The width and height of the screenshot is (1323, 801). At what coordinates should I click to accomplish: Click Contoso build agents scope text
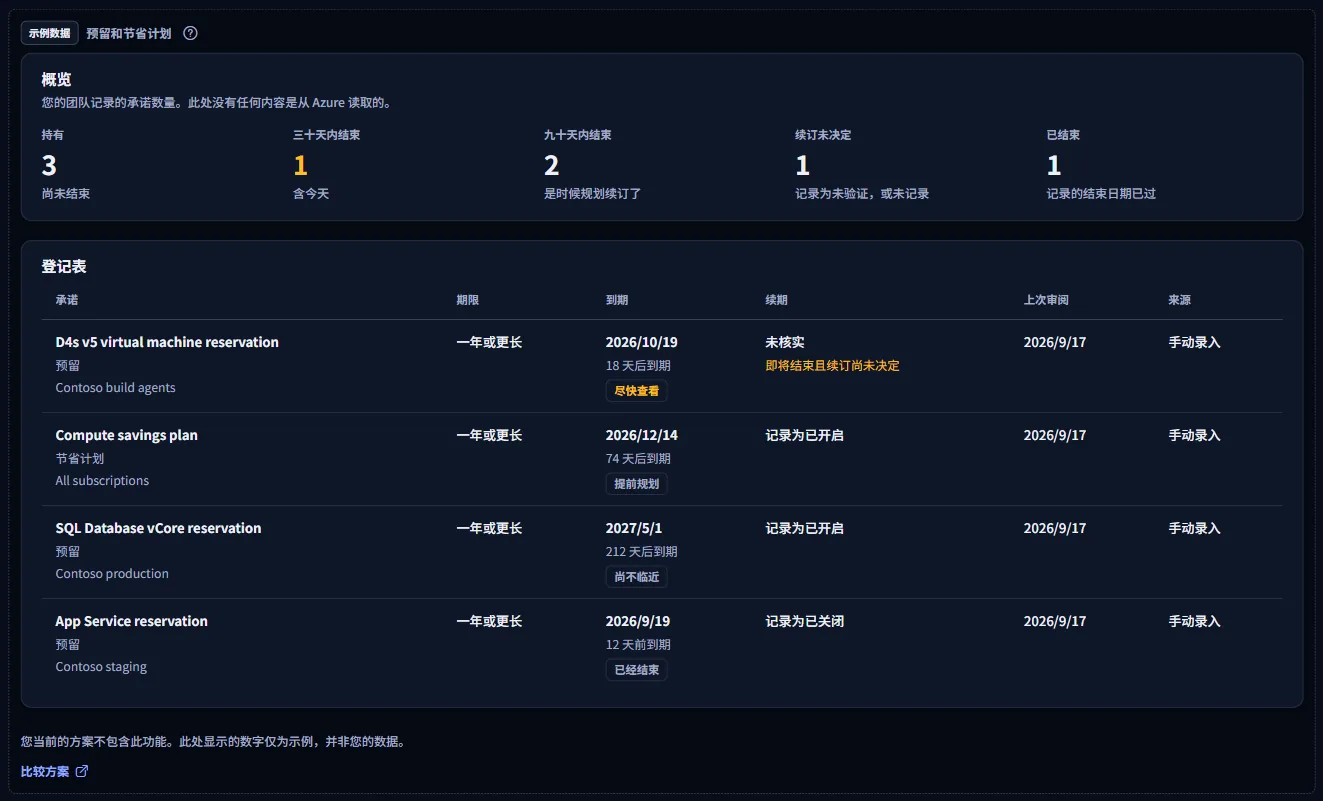point(116,388)
